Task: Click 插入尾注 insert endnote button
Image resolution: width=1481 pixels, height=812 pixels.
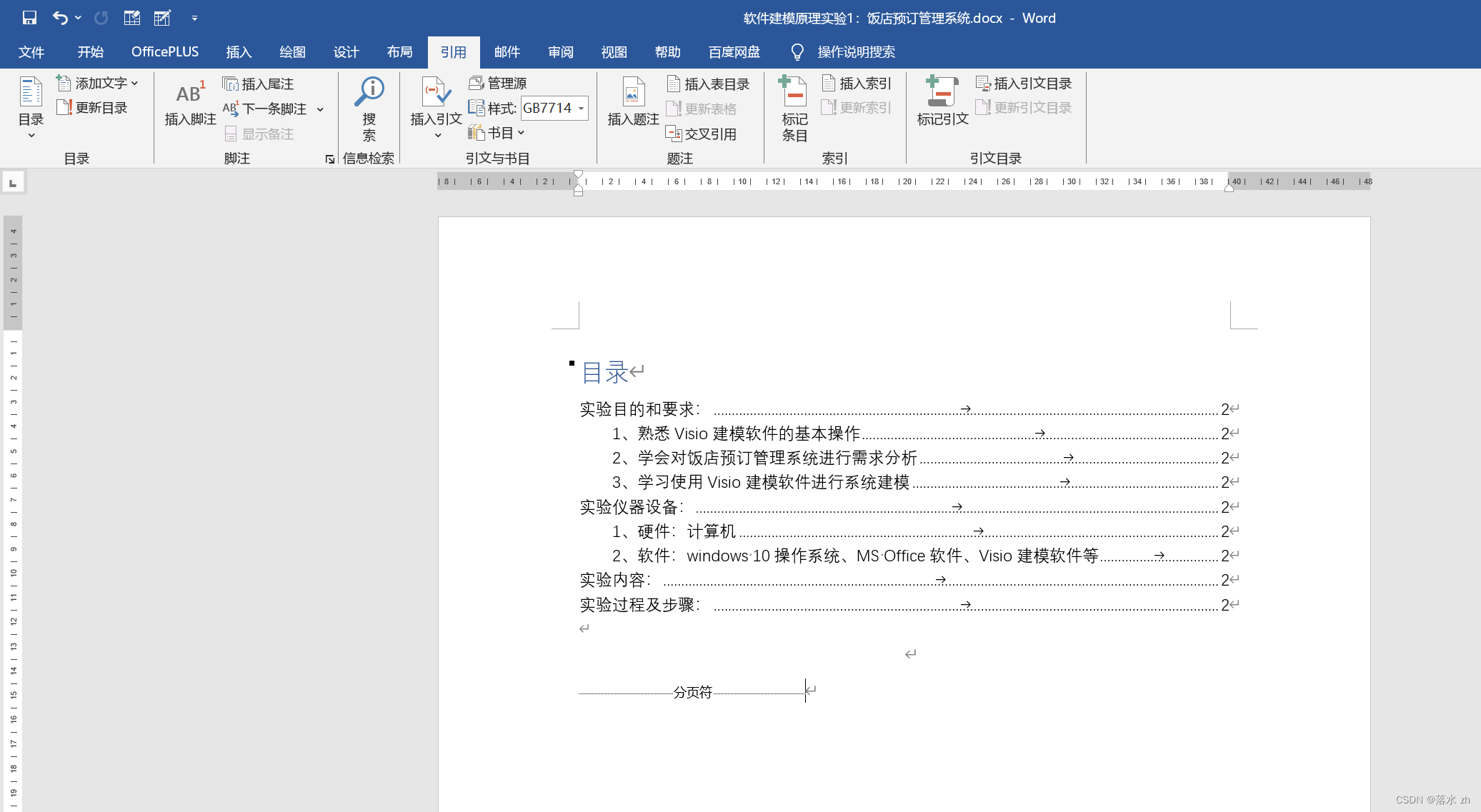Action: click(x=259, y=84)
